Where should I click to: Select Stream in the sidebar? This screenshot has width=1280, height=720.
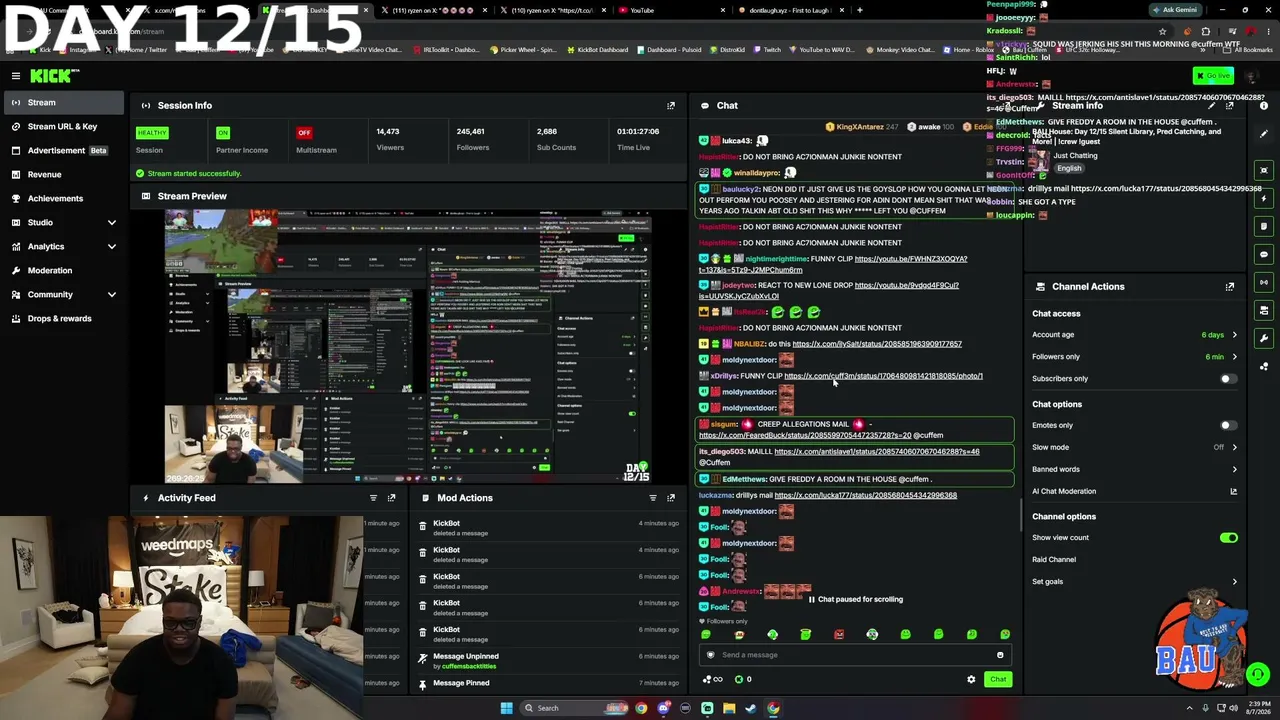click(63, 102)
